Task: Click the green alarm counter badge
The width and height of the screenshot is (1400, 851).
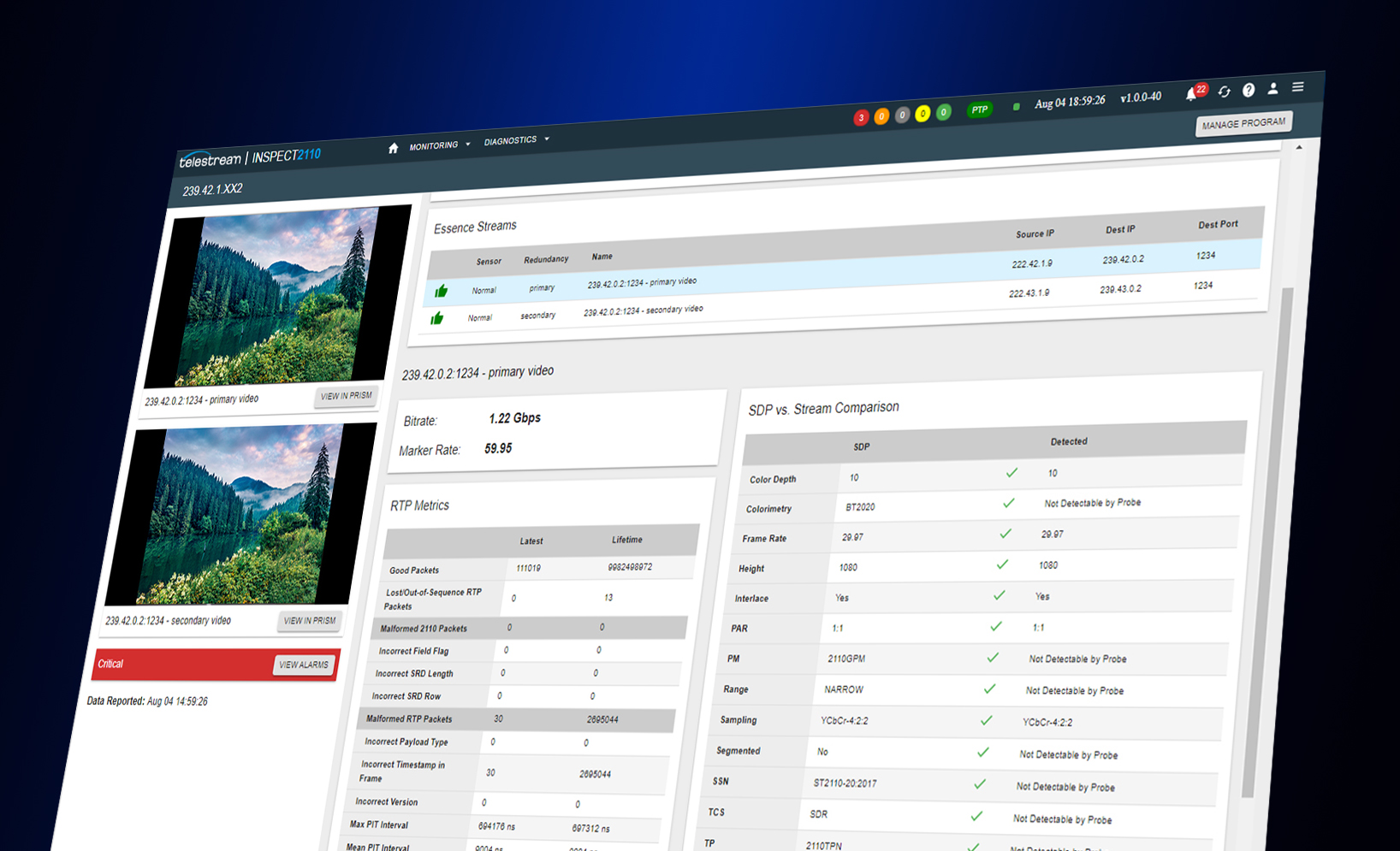Action: coord(943,113)
